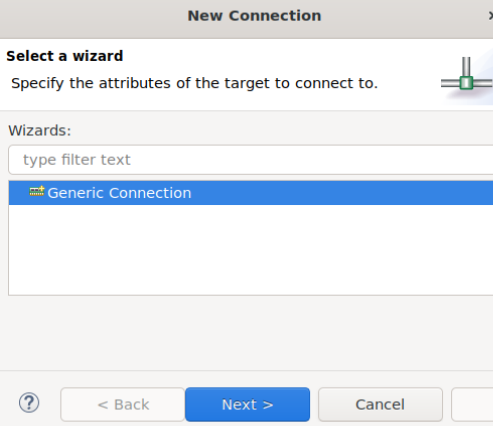Select the Generic Connection entry
Viewport: 493px width, 426px height.
click(x=251, y=193)
